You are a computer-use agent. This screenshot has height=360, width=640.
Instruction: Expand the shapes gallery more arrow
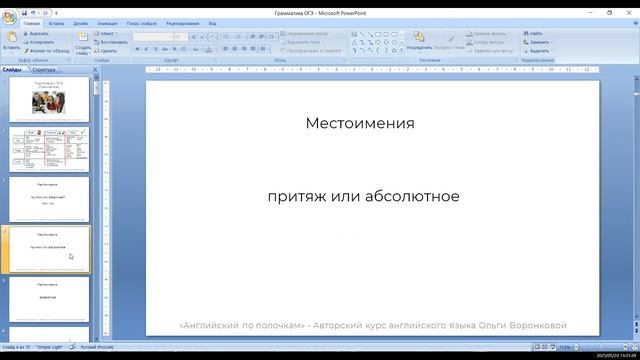[x=402, y=51]
